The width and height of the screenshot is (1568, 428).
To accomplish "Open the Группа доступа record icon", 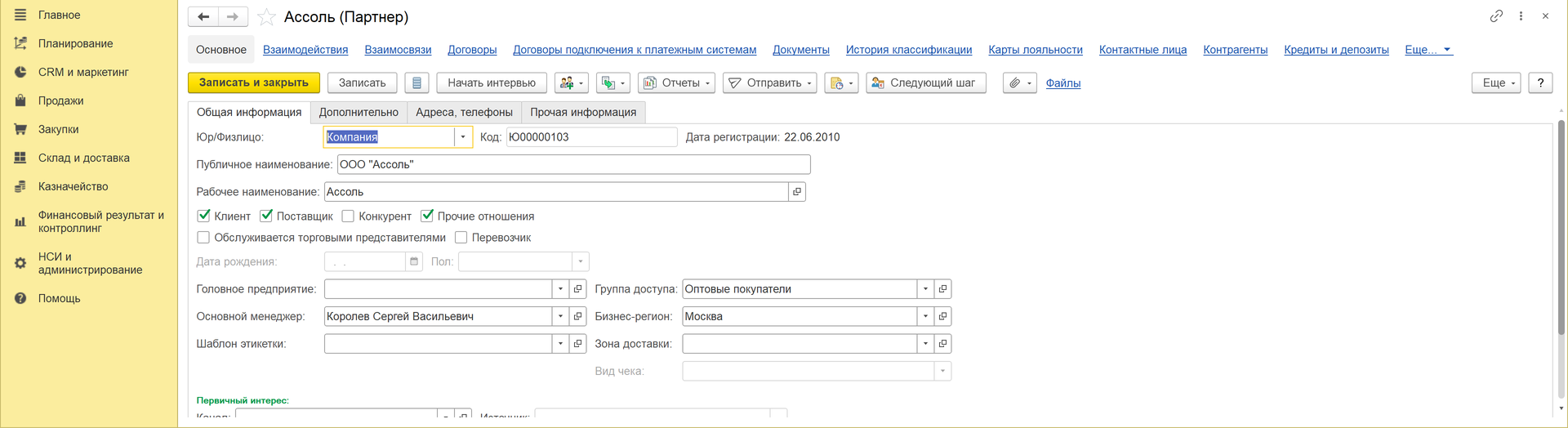I will 942,289.
